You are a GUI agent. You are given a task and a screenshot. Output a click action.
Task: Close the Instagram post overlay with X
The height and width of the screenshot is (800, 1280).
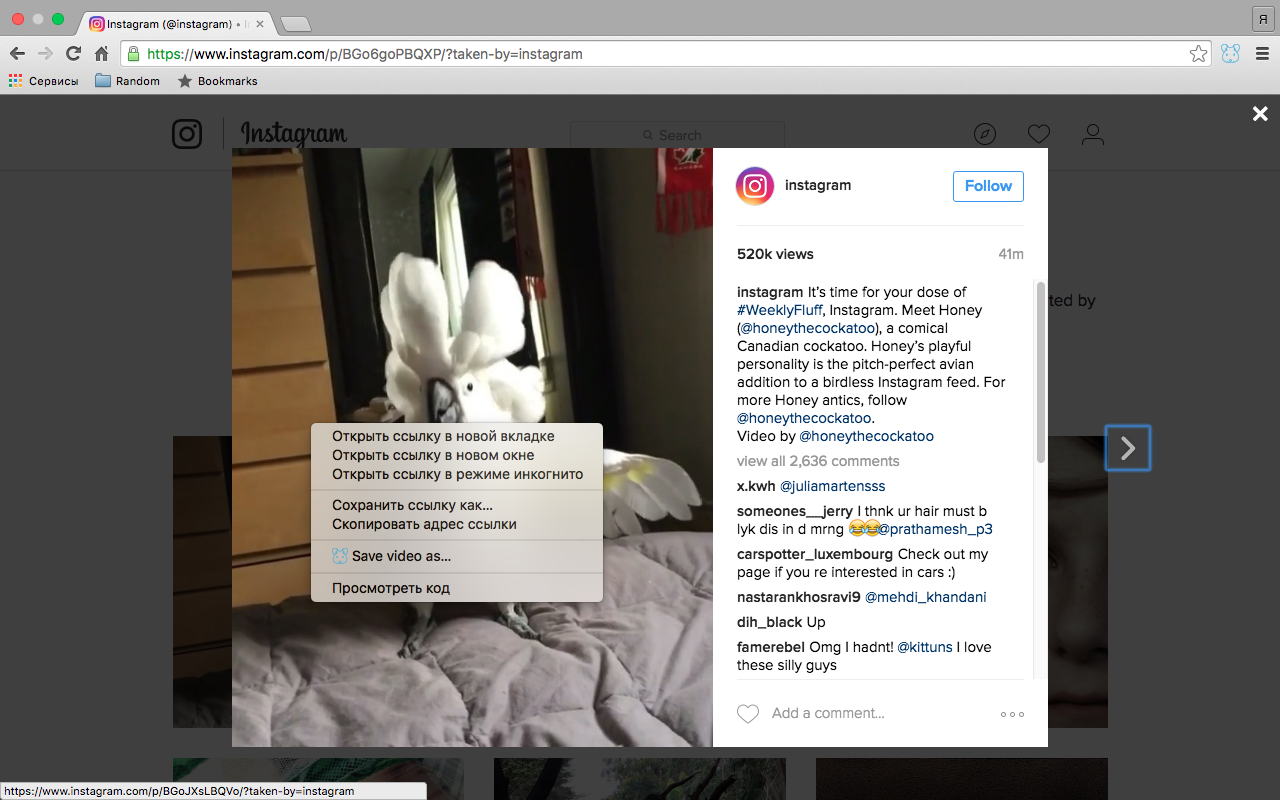(x=1260, y=114)
